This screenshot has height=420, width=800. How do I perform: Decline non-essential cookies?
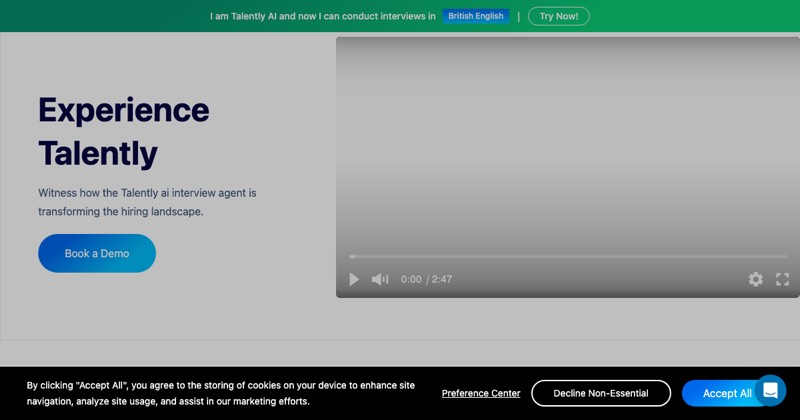[601, 393]
